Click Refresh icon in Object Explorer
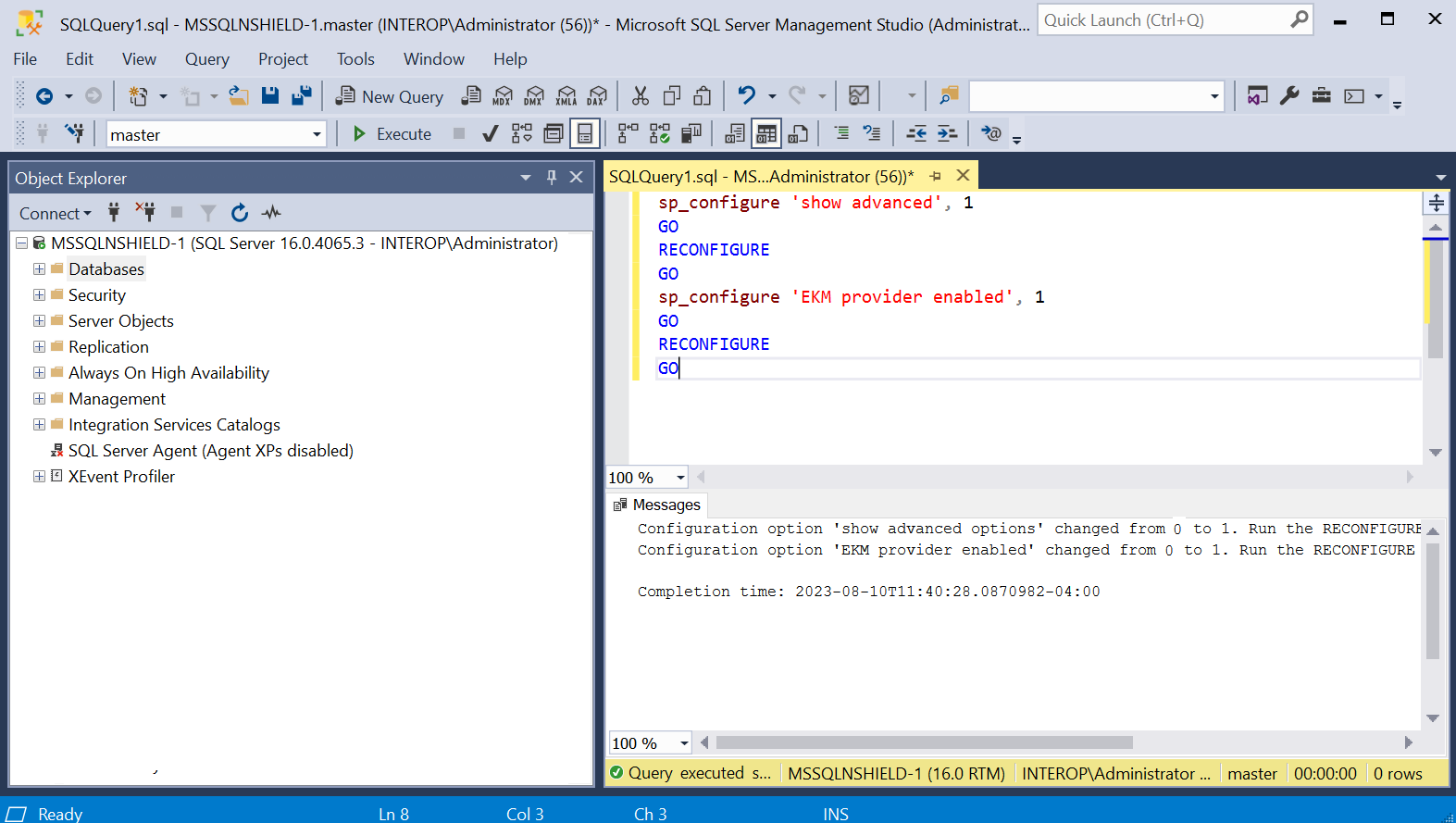The height and width of the screenshot is (823, 1456). 240,213
